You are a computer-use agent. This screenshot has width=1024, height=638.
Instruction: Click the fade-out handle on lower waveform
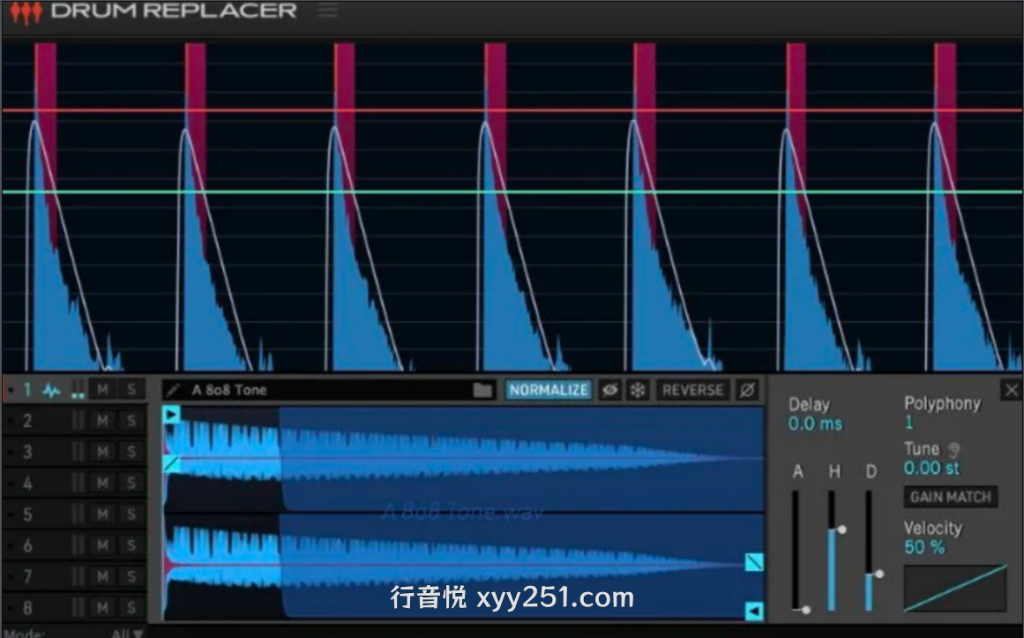[754, 562]
